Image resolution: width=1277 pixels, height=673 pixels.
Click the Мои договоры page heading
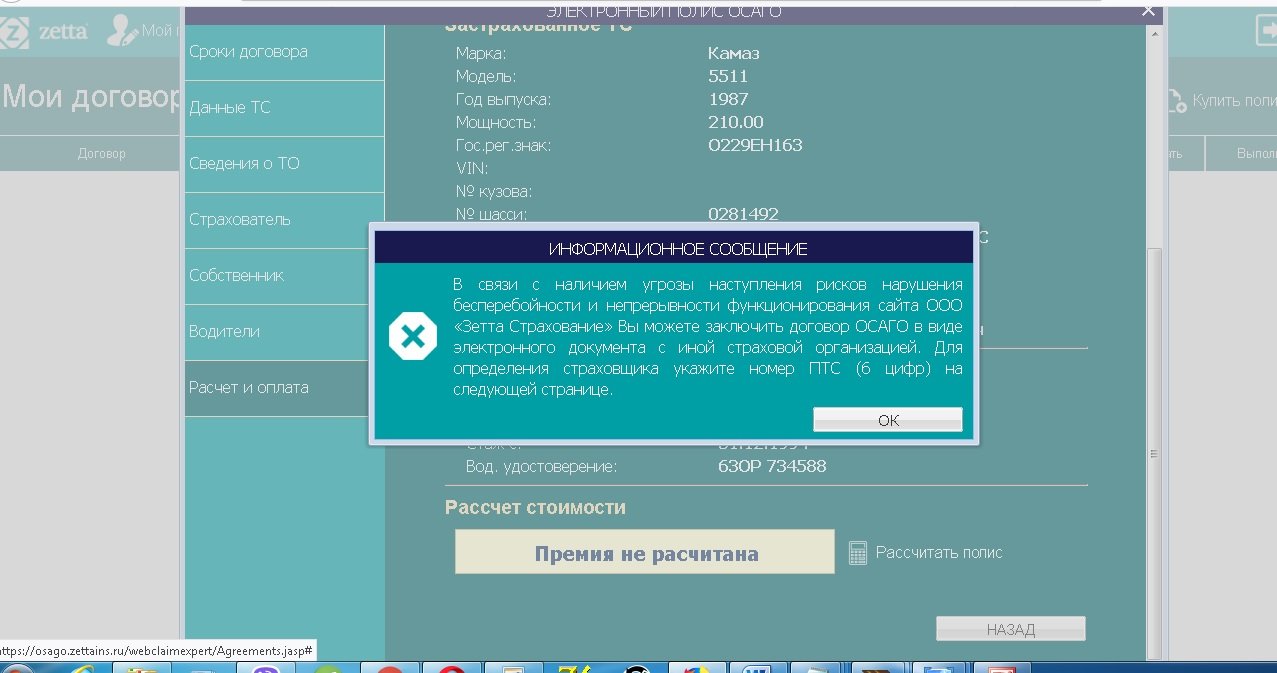(x=92, y=97)
